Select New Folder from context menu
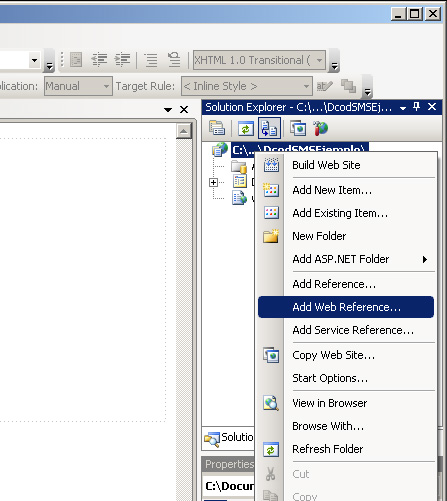 (346, 236)
